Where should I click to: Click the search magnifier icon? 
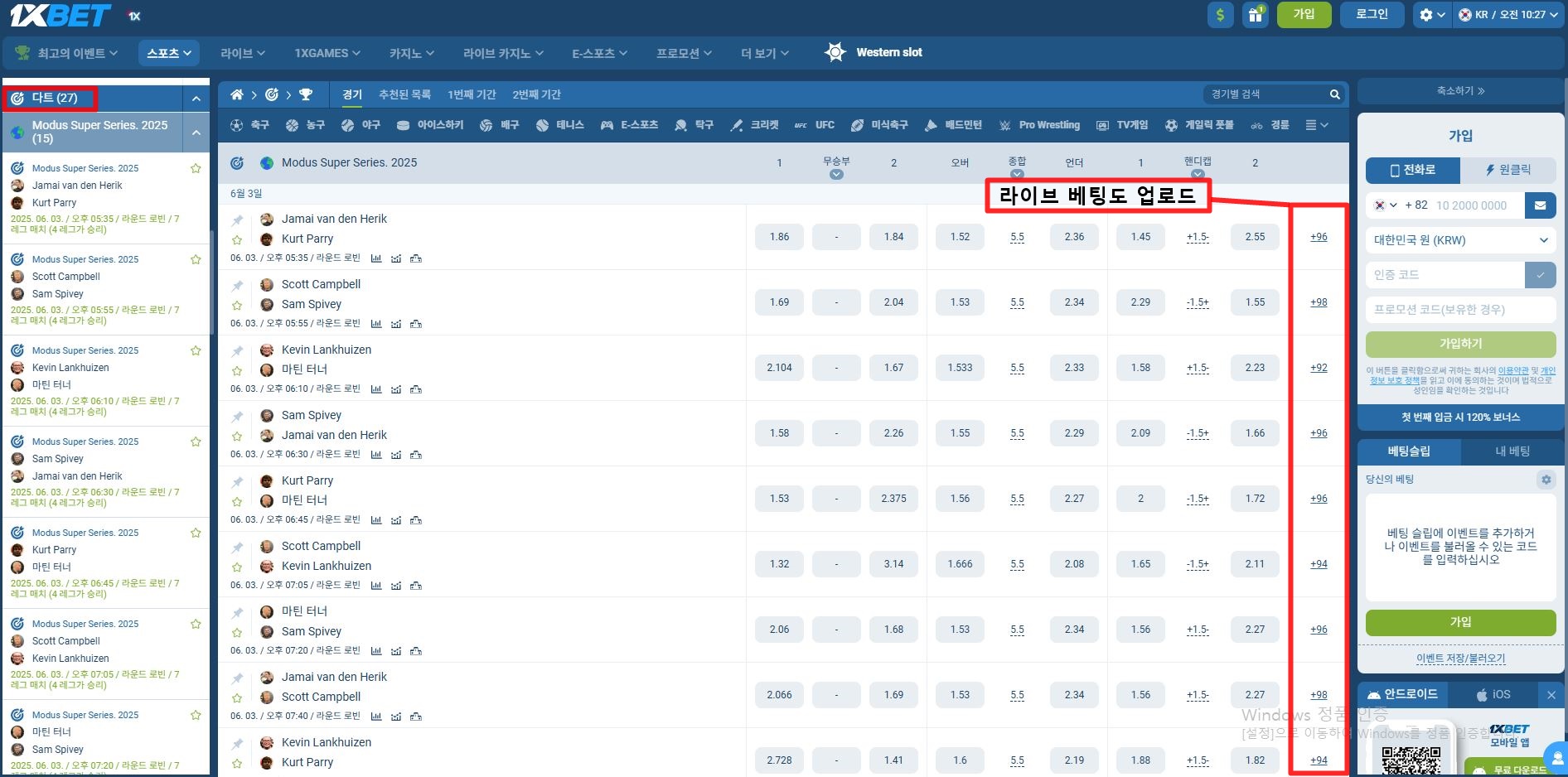1334,94
